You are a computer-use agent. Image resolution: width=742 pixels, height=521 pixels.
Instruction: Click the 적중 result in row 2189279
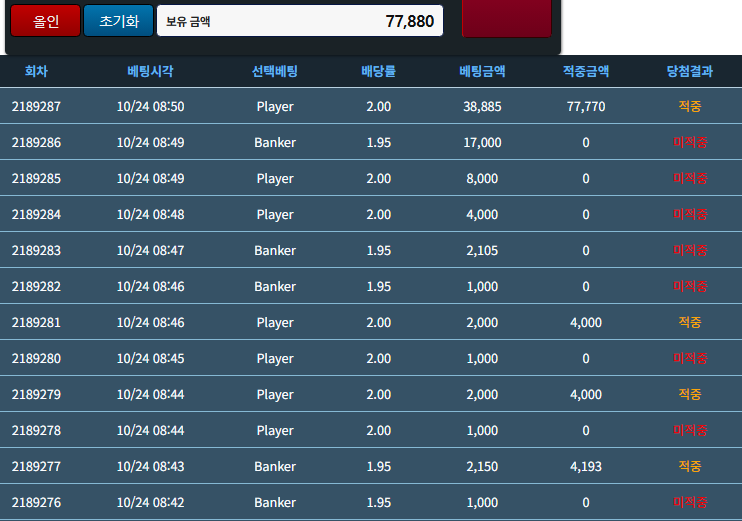click(689, 394)
